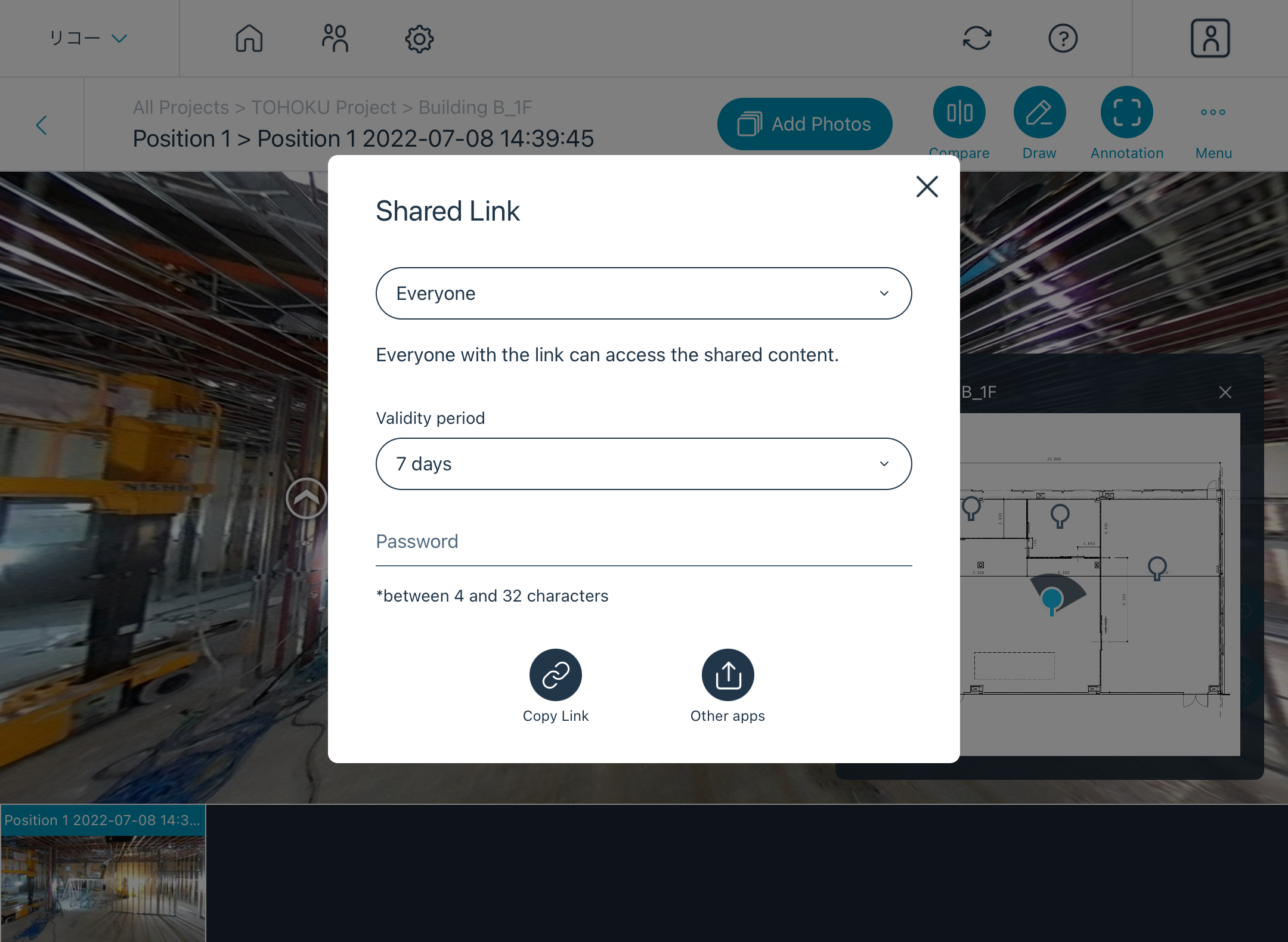This screenshot has width=1288, height=942.
Task: Open the 7 days validity period dropdown
Action: tap(643, 464)
